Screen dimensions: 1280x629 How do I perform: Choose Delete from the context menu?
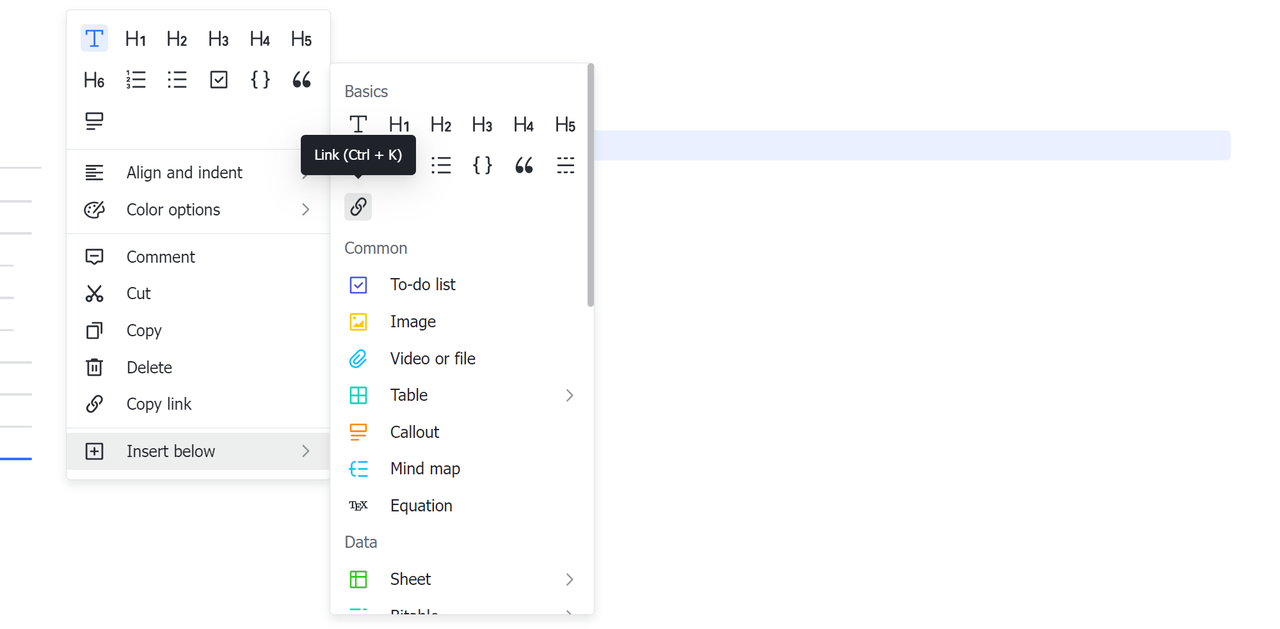198,367
